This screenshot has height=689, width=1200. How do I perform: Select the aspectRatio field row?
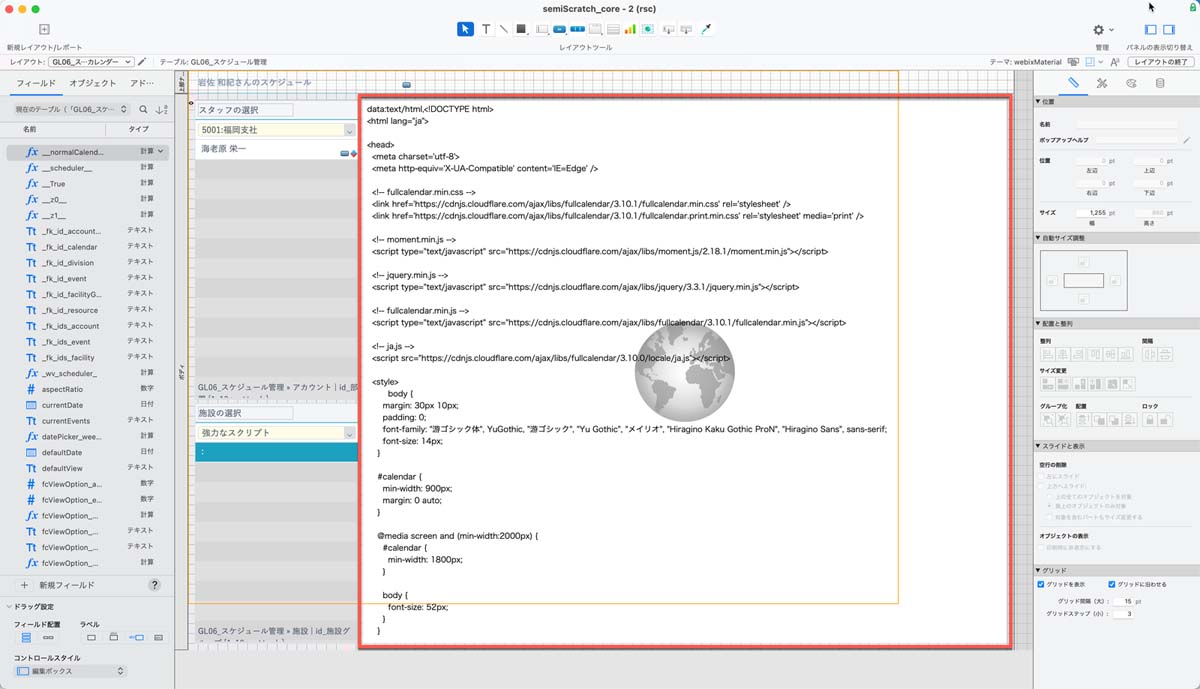pos(88,389)
